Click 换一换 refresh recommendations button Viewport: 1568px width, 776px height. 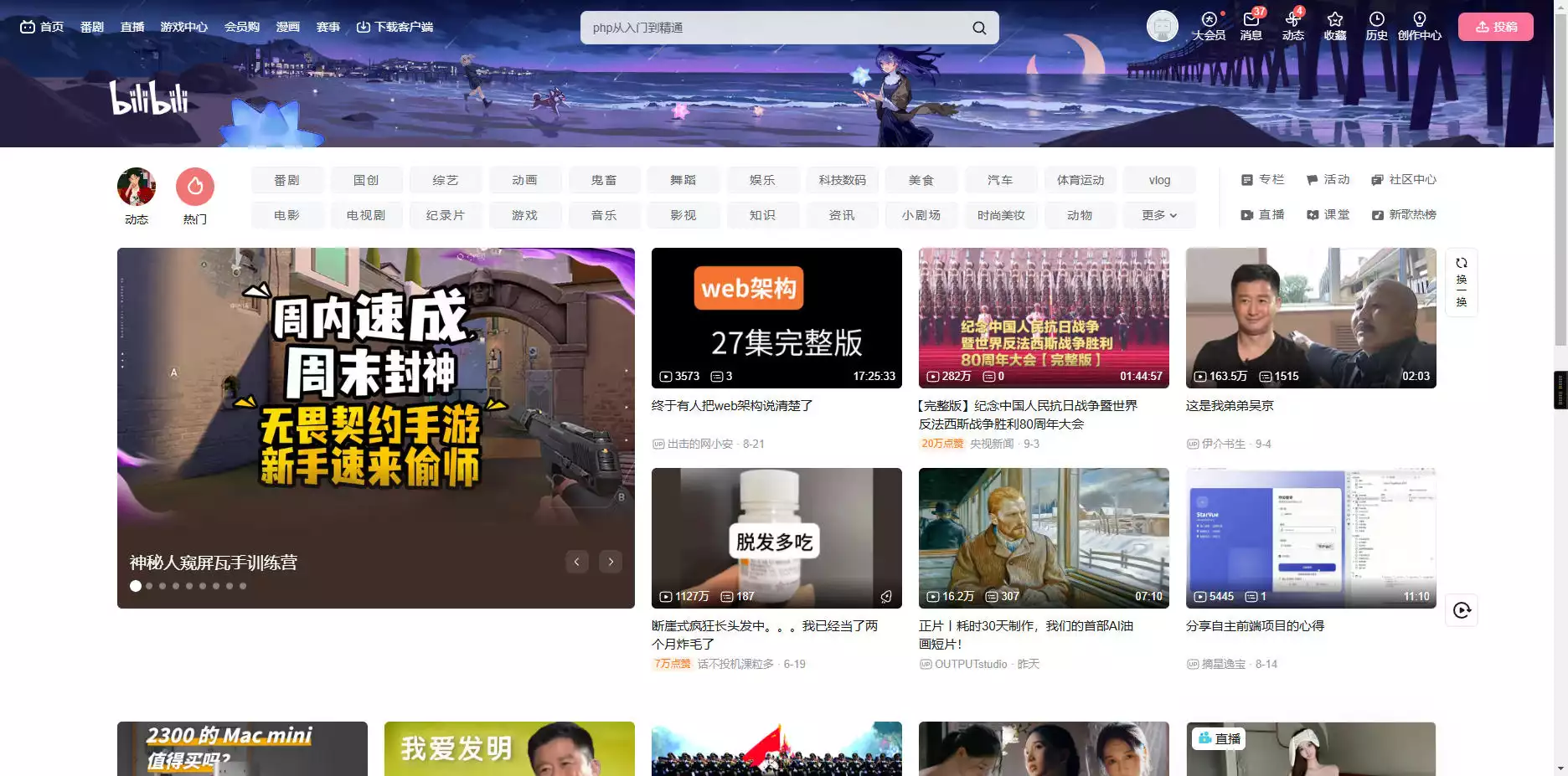click(1462, 282)
